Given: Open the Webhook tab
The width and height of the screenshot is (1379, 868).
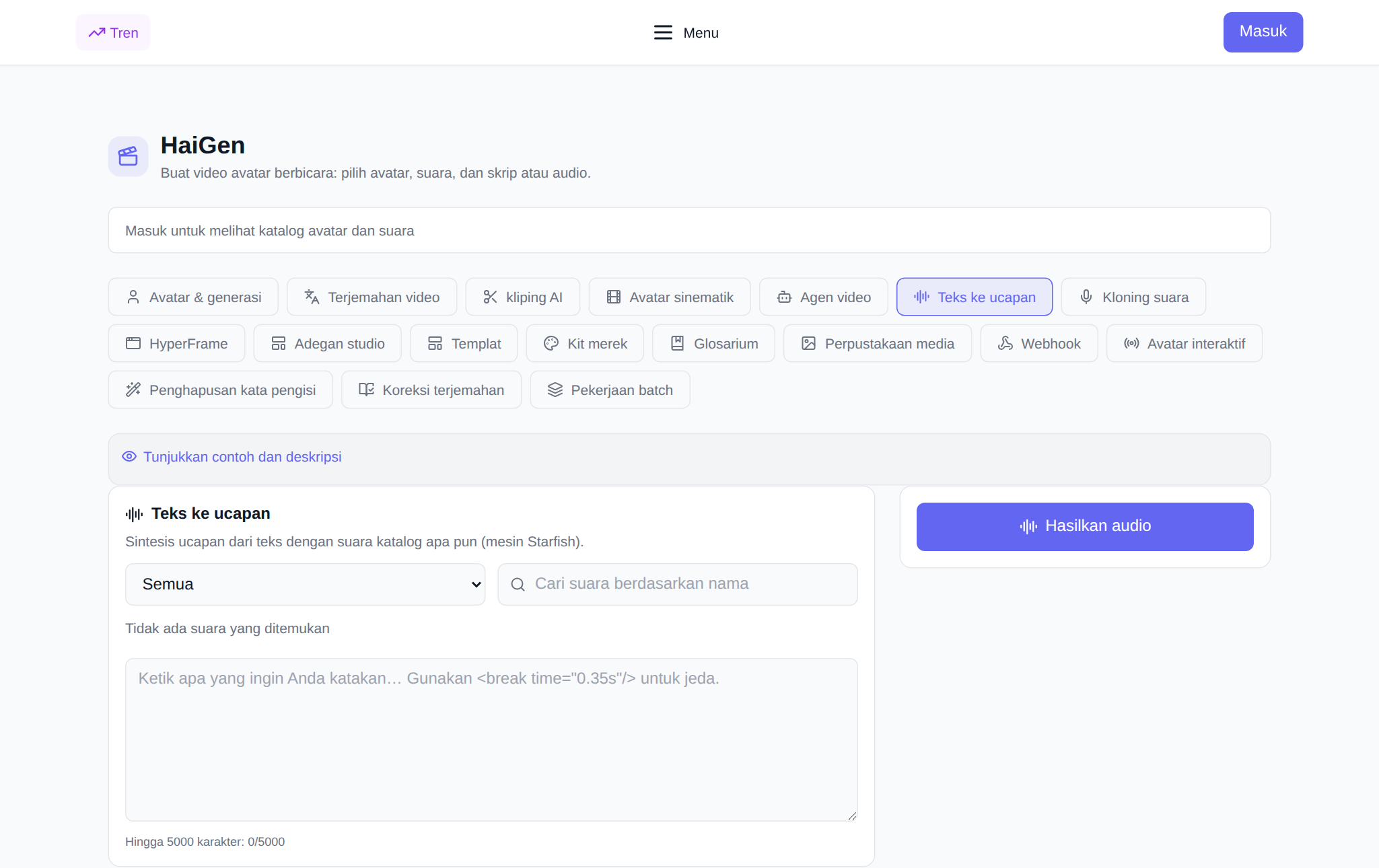Looking at the screenshot, I should pyautogui.click(x=1038, y=343).
